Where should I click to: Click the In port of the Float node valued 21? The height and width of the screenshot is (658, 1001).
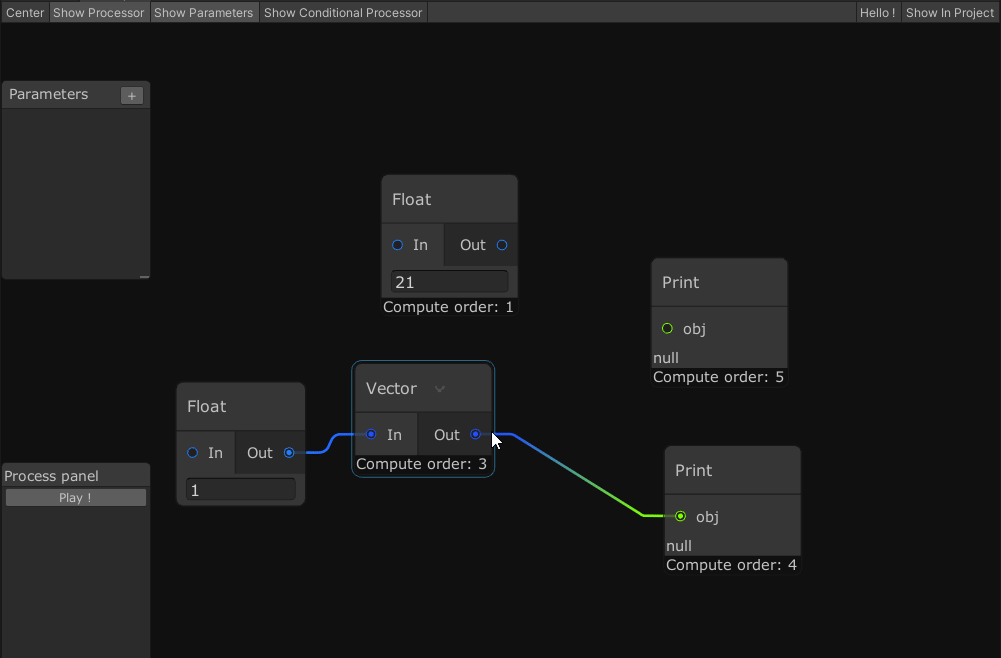[398, 245]
